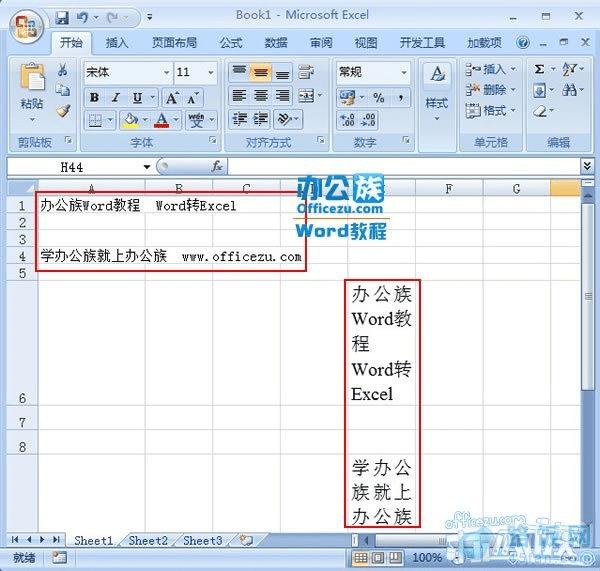This screenshot has width=600, height=571.
Task: Expand the formula bar
Action: tap(587, 166)
